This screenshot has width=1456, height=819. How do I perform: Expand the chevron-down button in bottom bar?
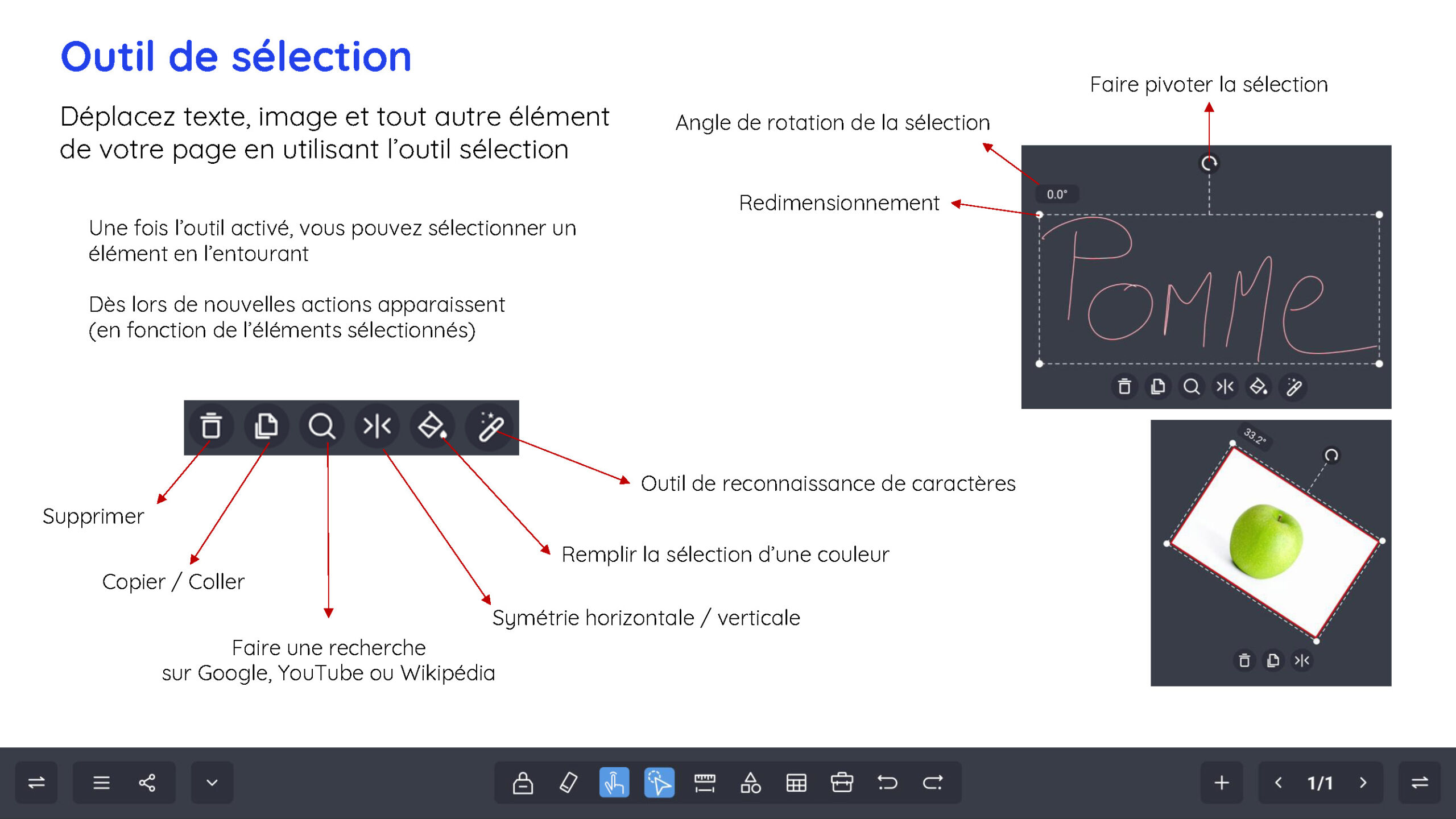tap(212, 783)
